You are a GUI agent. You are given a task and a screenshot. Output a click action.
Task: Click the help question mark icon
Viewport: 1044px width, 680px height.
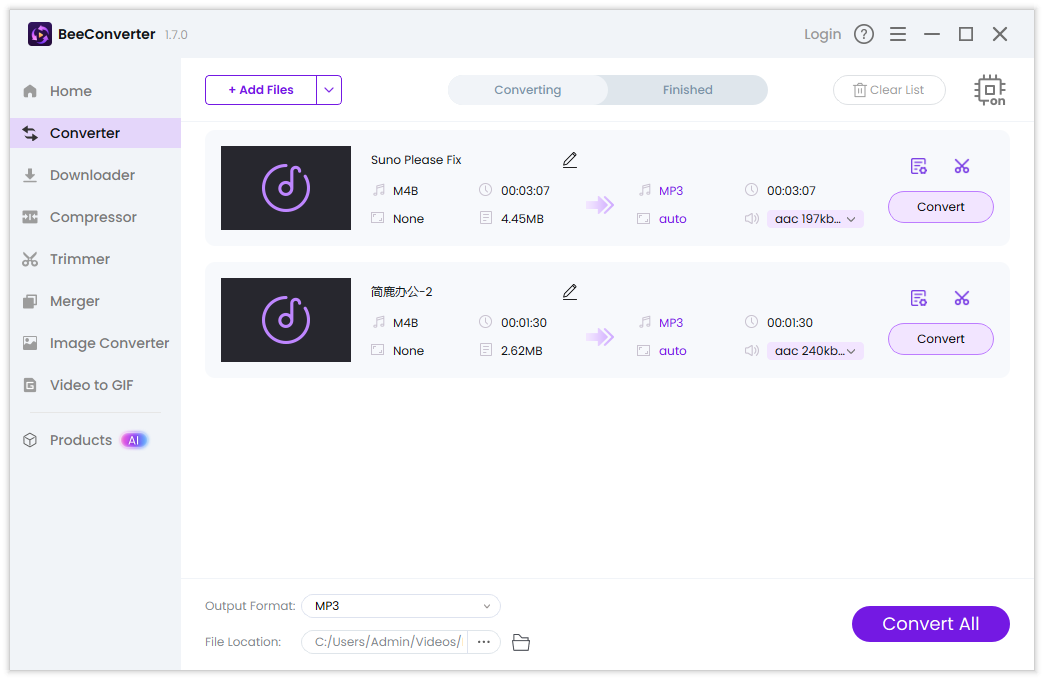(x=864, y=34)
